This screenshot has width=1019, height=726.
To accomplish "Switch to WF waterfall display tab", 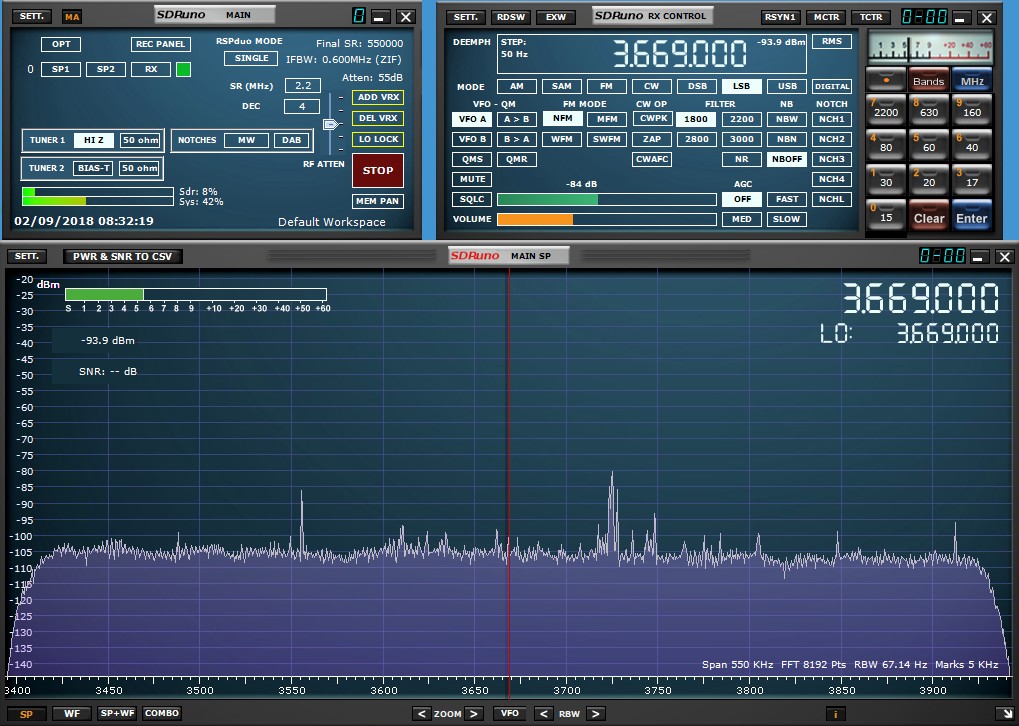I will 71,714.
